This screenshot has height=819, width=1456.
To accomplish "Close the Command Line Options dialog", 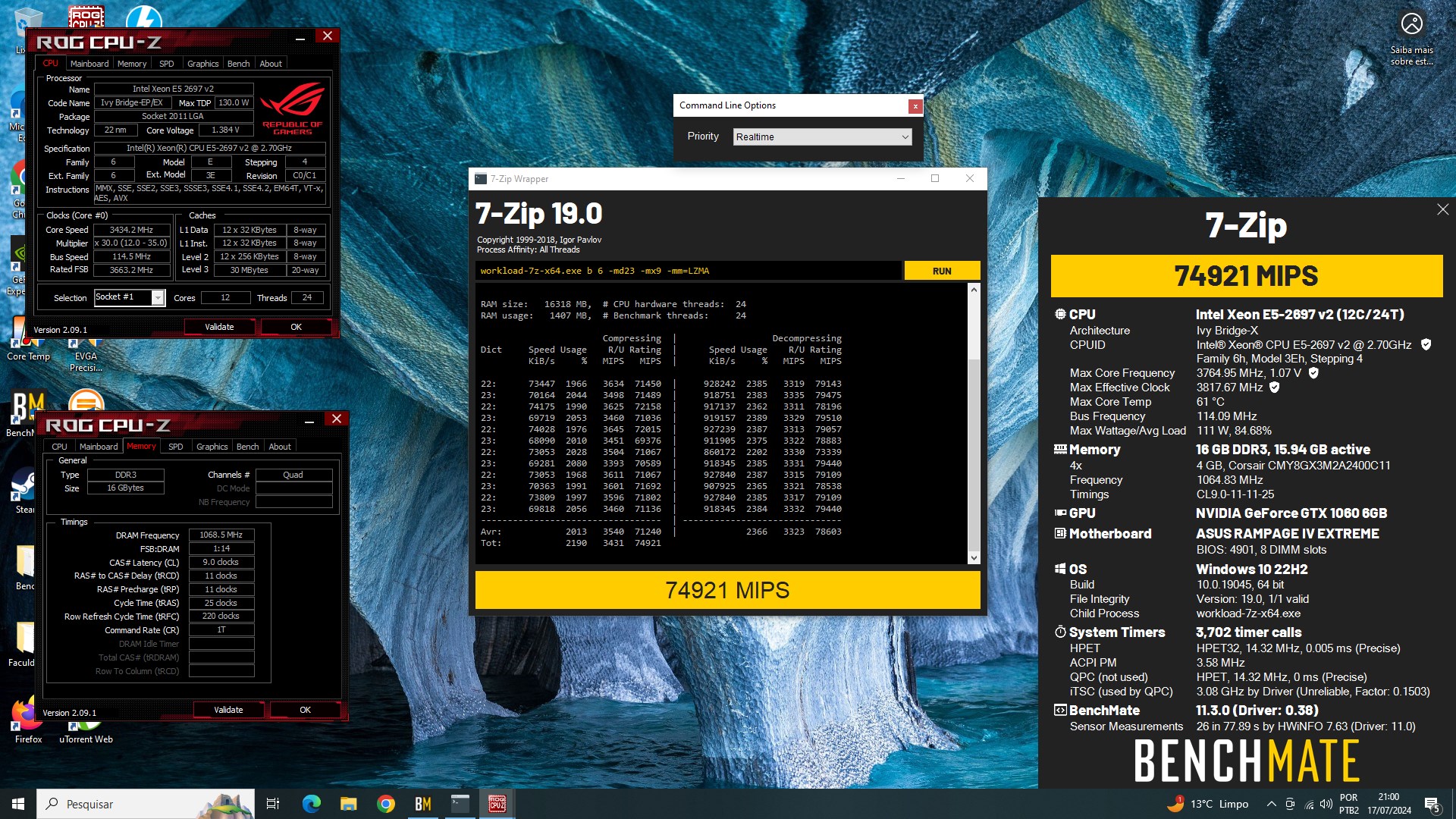I will tap(915, 106).
